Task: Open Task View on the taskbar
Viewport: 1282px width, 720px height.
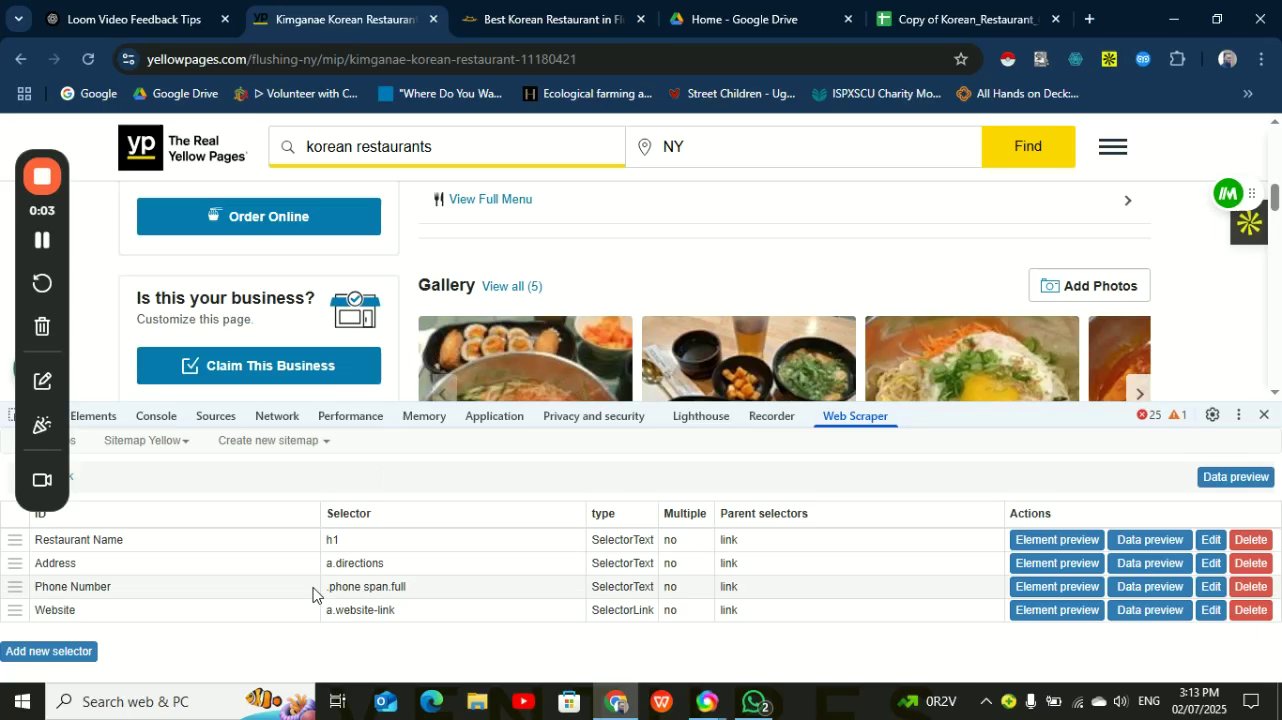Action: click(x=338, y=702)
